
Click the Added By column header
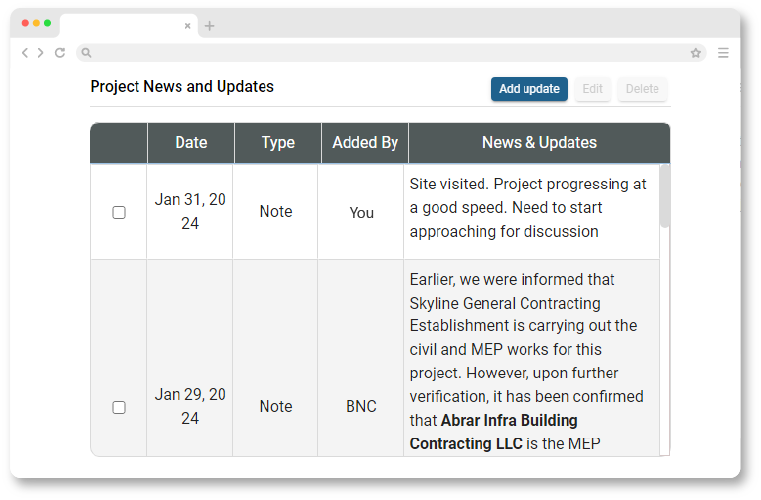tap(365, 143)
